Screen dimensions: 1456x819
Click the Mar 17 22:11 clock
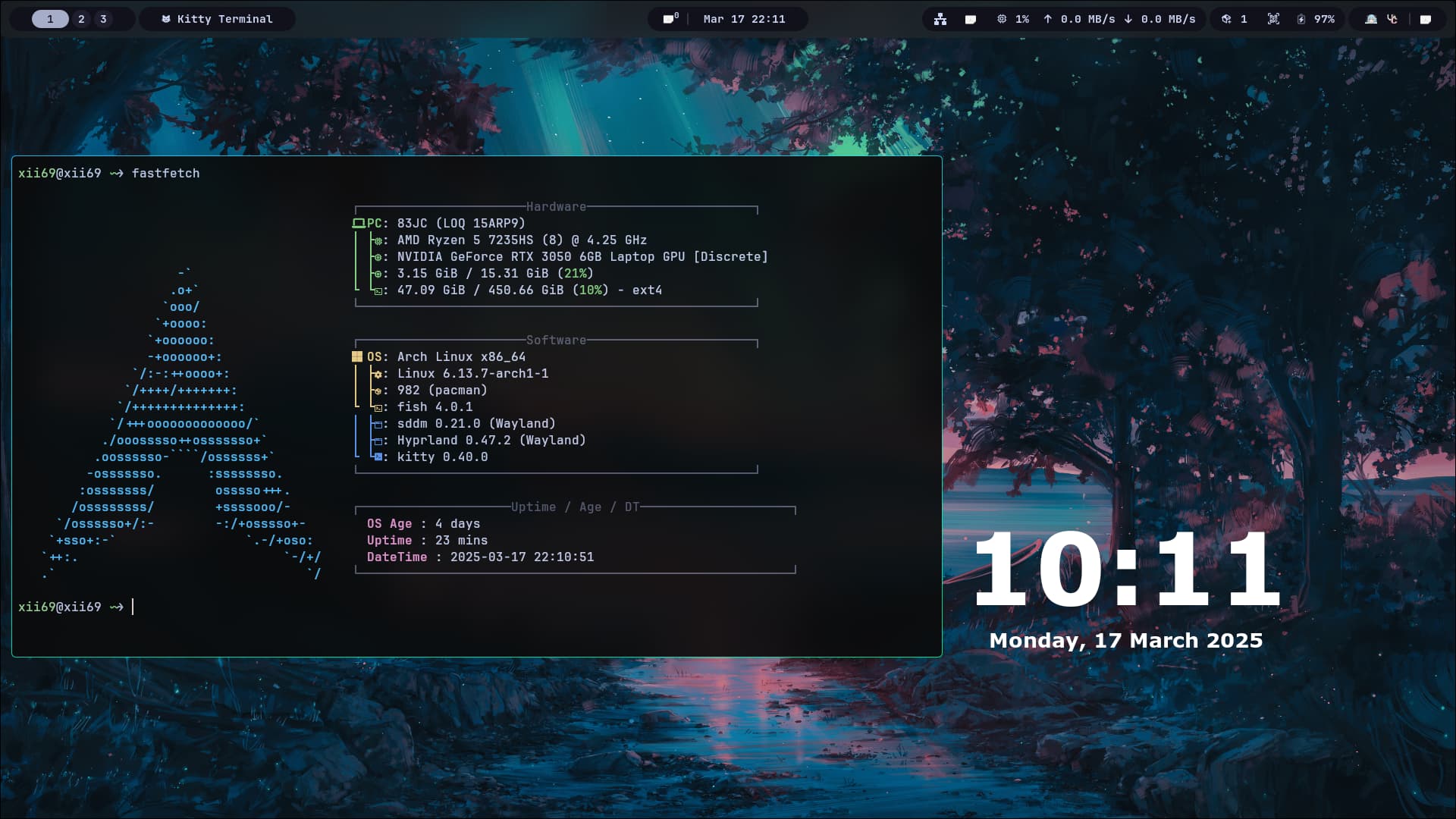pyautogui.click(x=744, y=19)
